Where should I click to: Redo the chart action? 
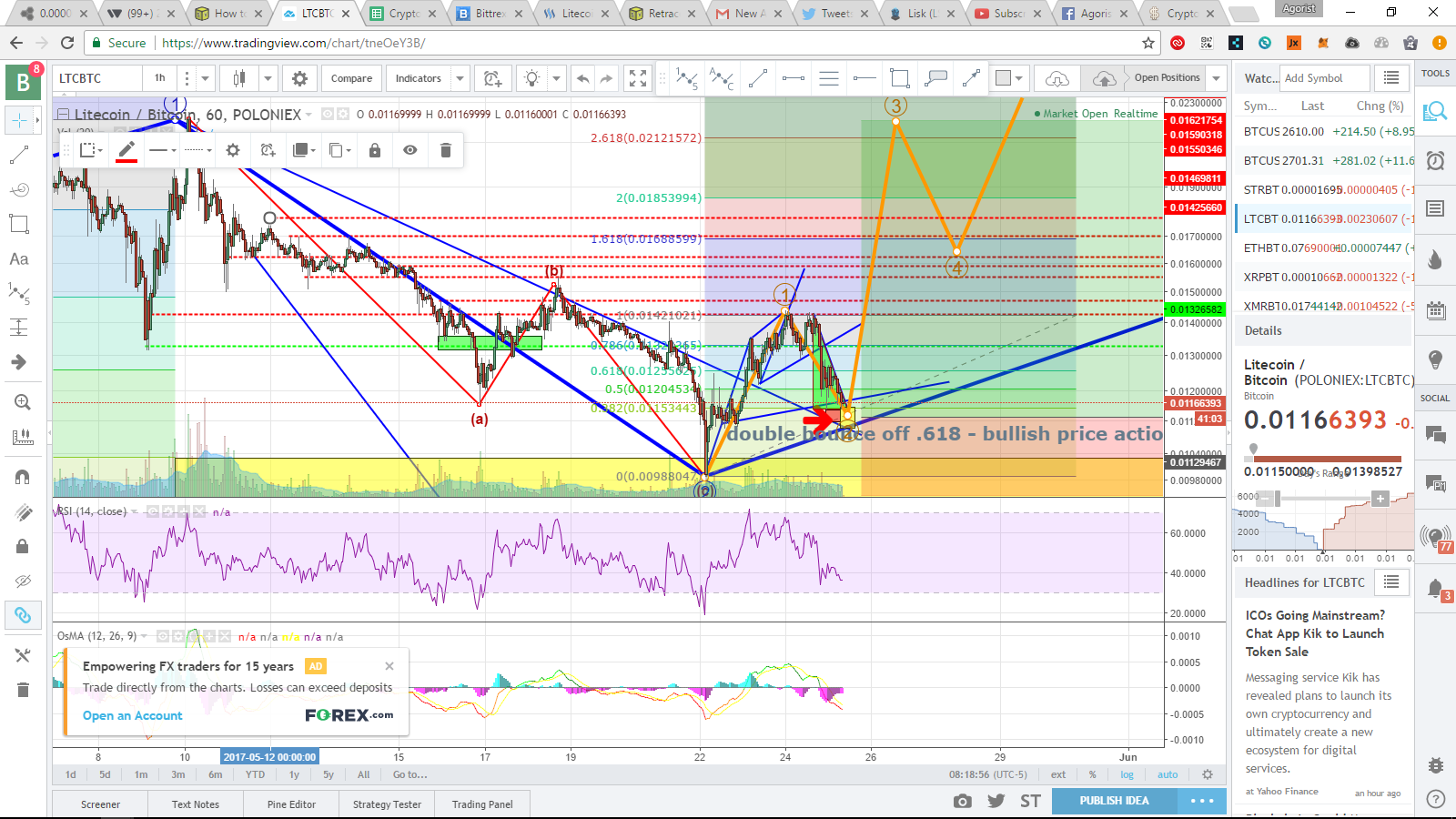[607, 78]
